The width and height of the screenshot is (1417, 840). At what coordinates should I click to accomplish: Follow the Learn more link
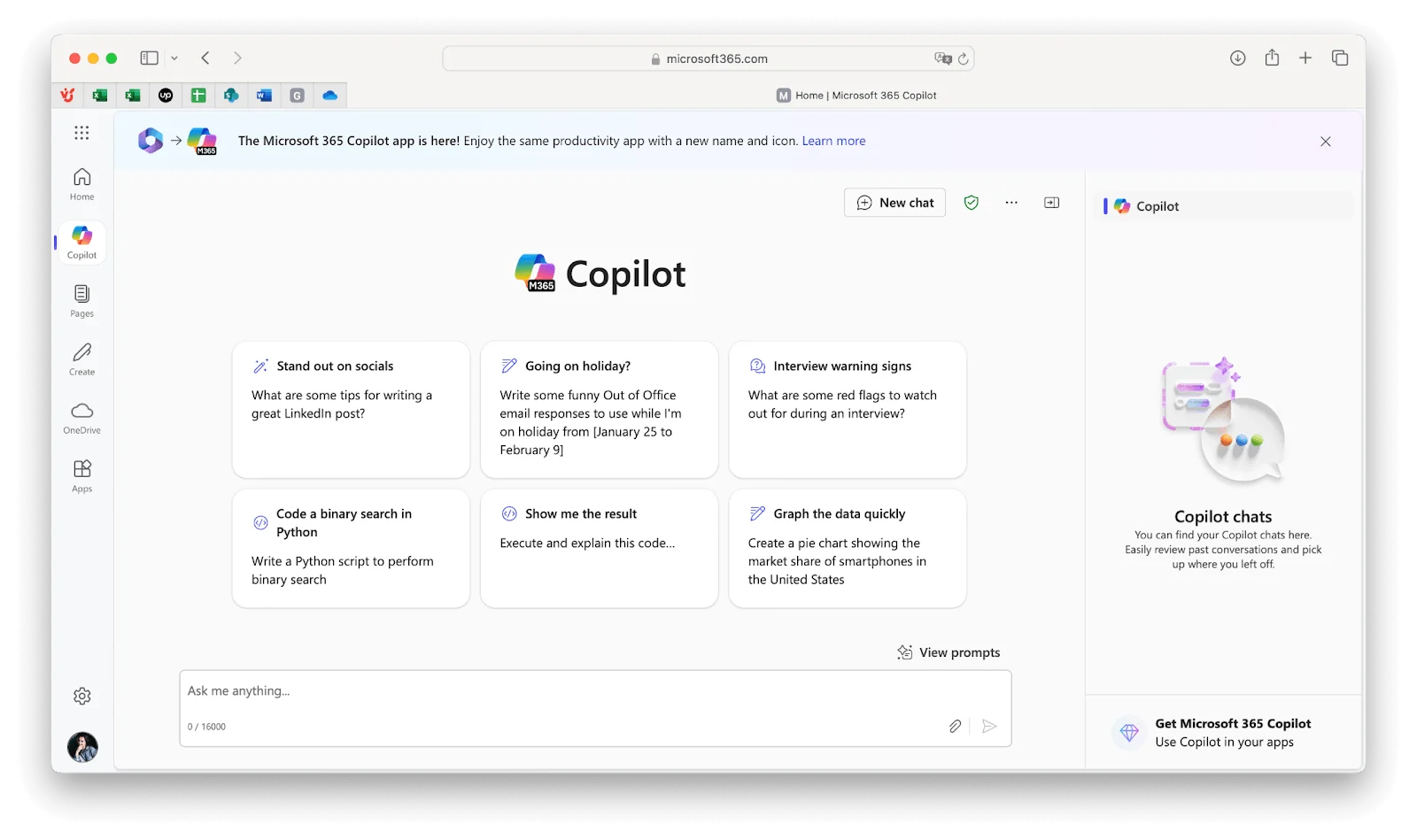pyautogui.click(x=833, y=141)
